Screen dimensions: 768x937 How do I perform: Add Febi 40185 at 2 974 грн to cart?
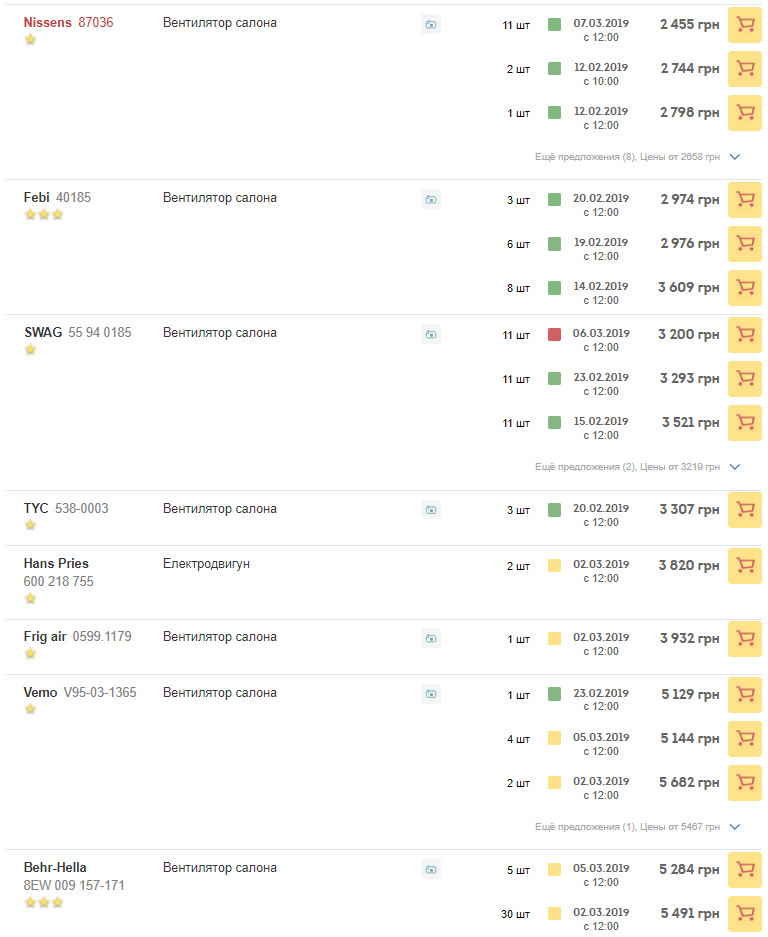745,200
